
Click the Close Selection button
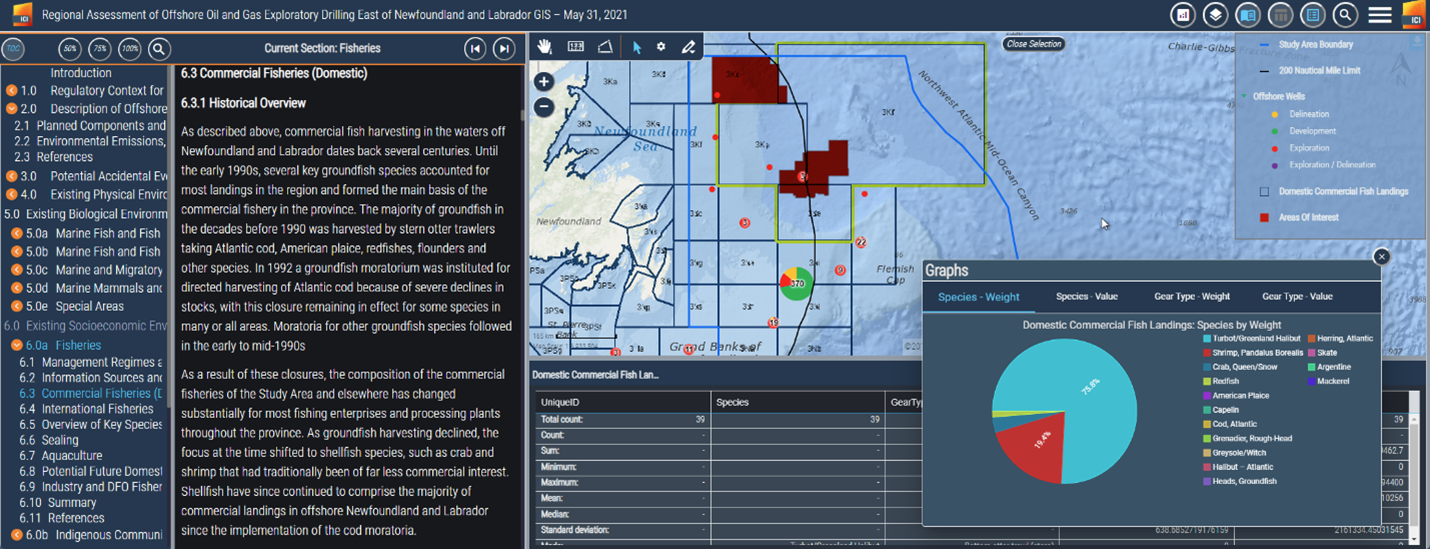[1033, 44]
